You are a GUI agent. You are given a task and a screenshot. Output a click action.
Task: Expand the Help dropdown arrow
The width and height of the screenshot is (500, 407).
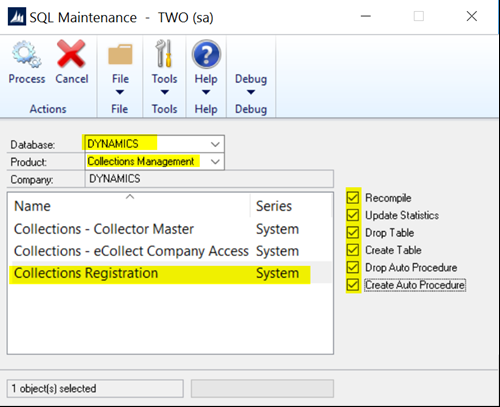coord(206,92)
